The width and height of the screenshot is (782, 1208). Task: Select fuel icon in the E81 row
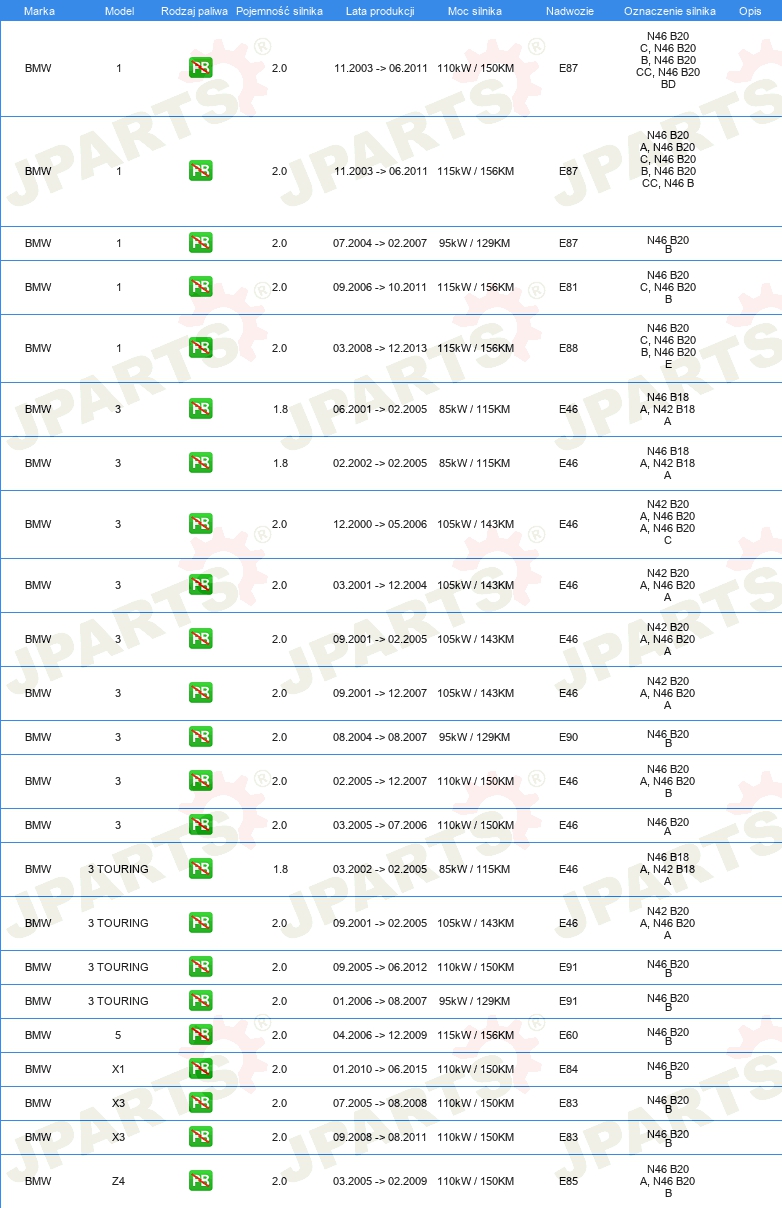click(x=200, y=287)
